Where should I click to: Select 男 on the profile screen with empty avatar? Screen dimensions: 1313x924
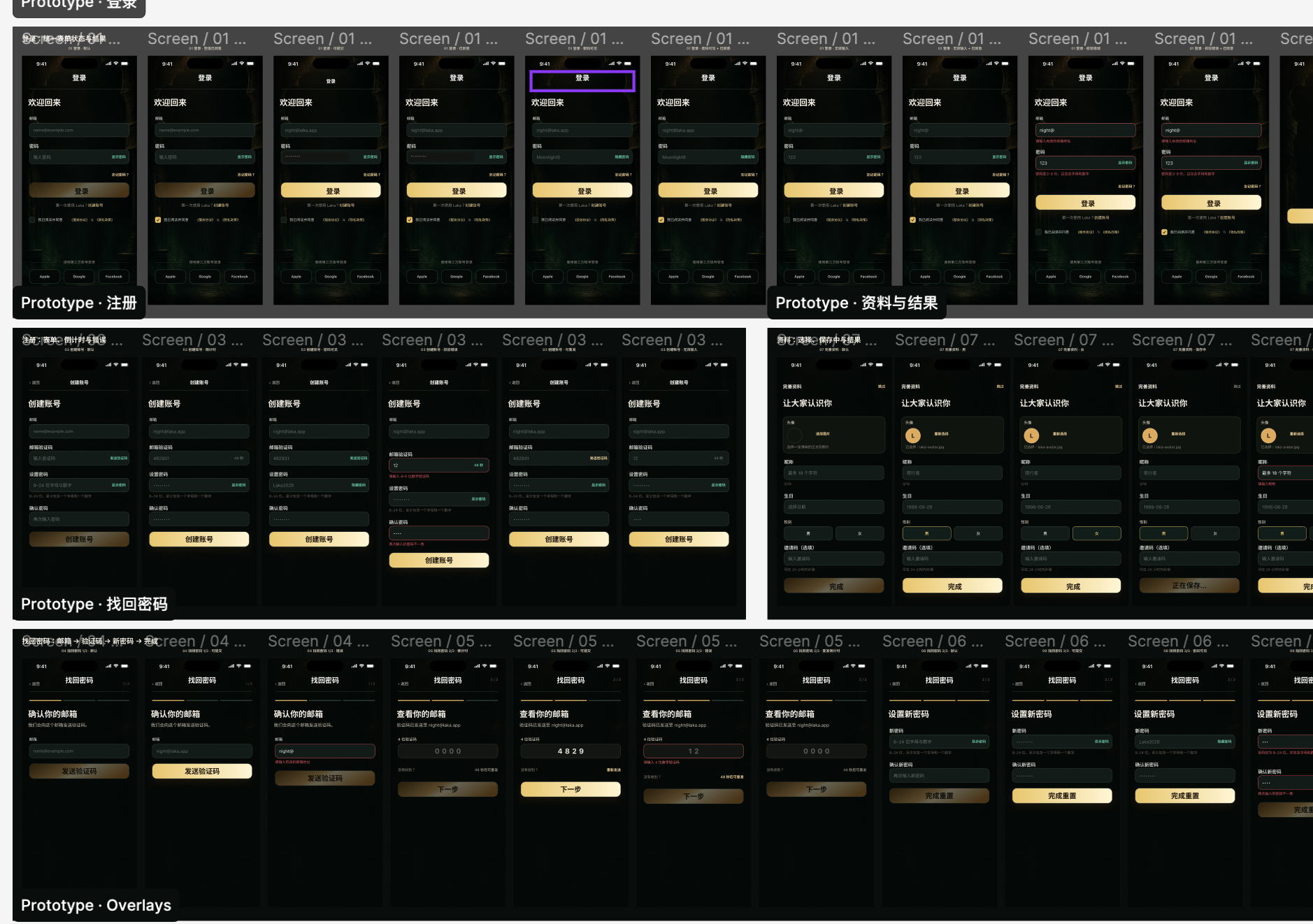click(x=808, y=533)
